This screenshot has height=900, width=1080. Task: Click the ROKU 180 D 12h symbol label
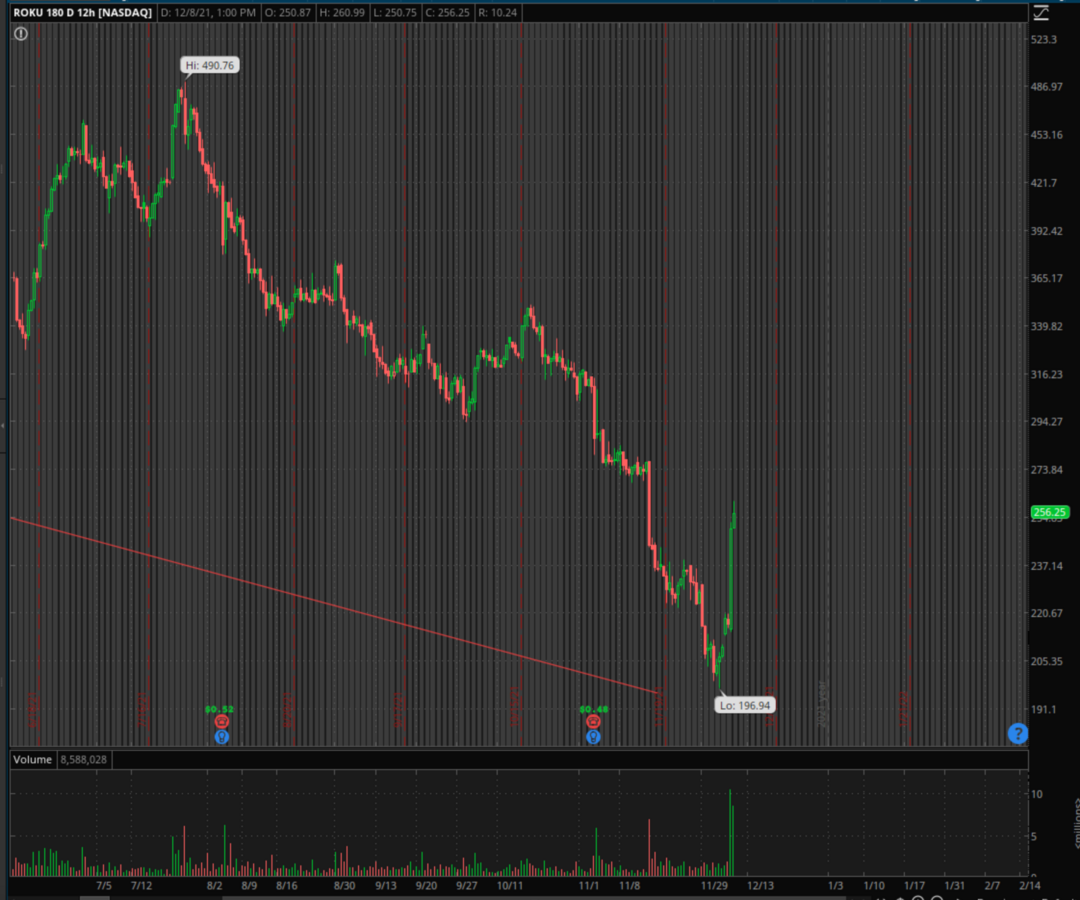(x=83, y=12)
